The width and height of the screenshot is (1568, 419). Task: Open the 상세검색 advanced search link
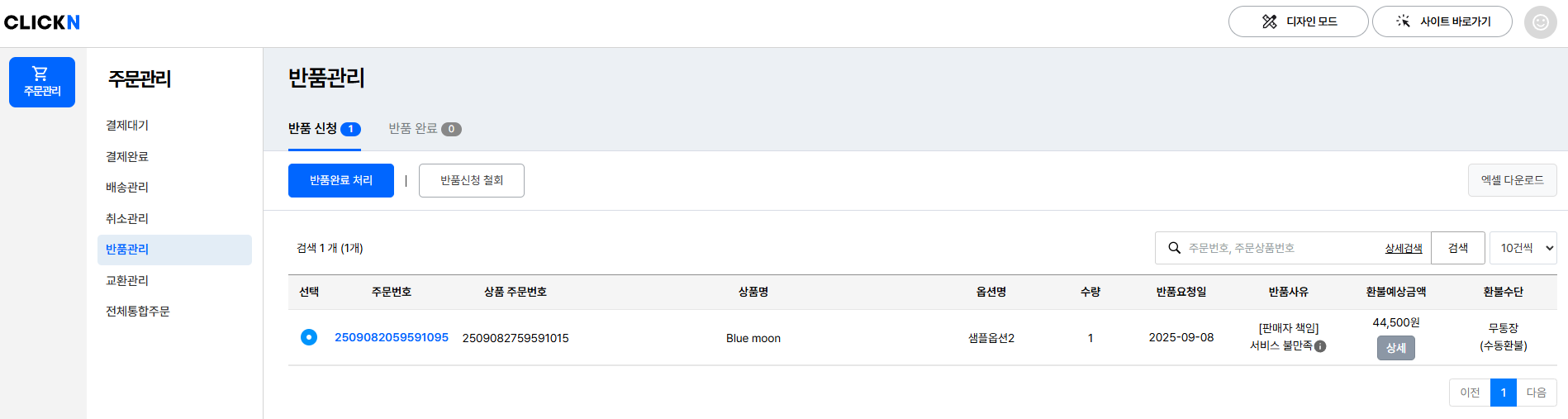[1403, 248]
